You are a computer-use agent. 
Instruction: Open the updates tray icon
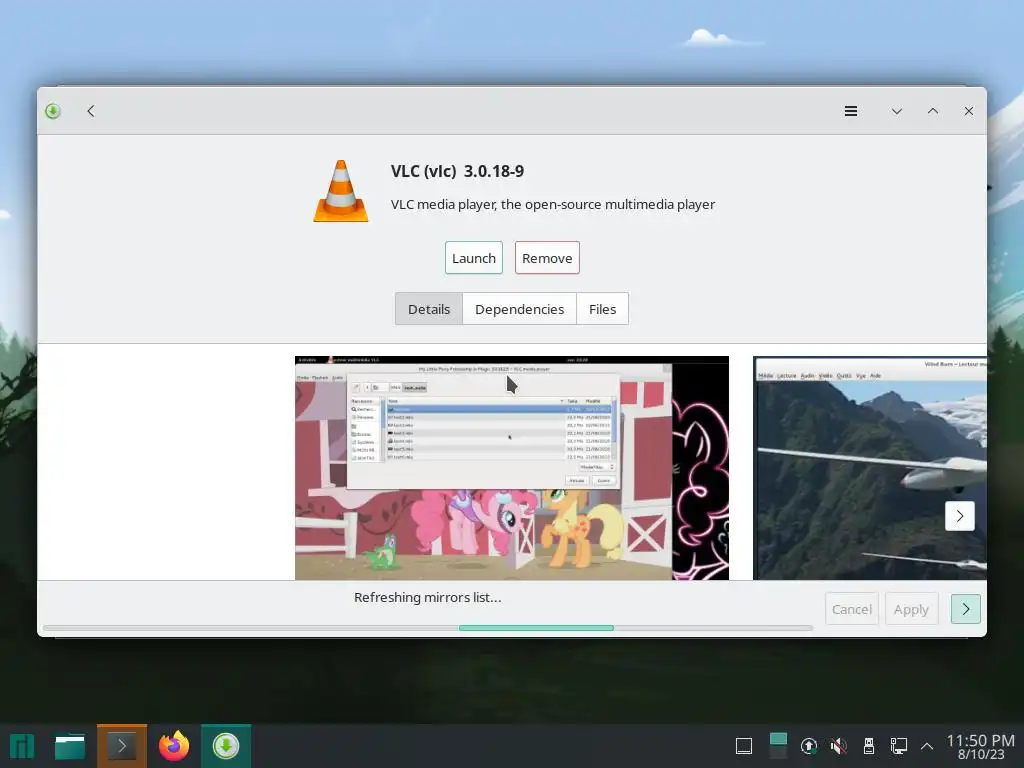pyautogui.click(x=808, y=746)
